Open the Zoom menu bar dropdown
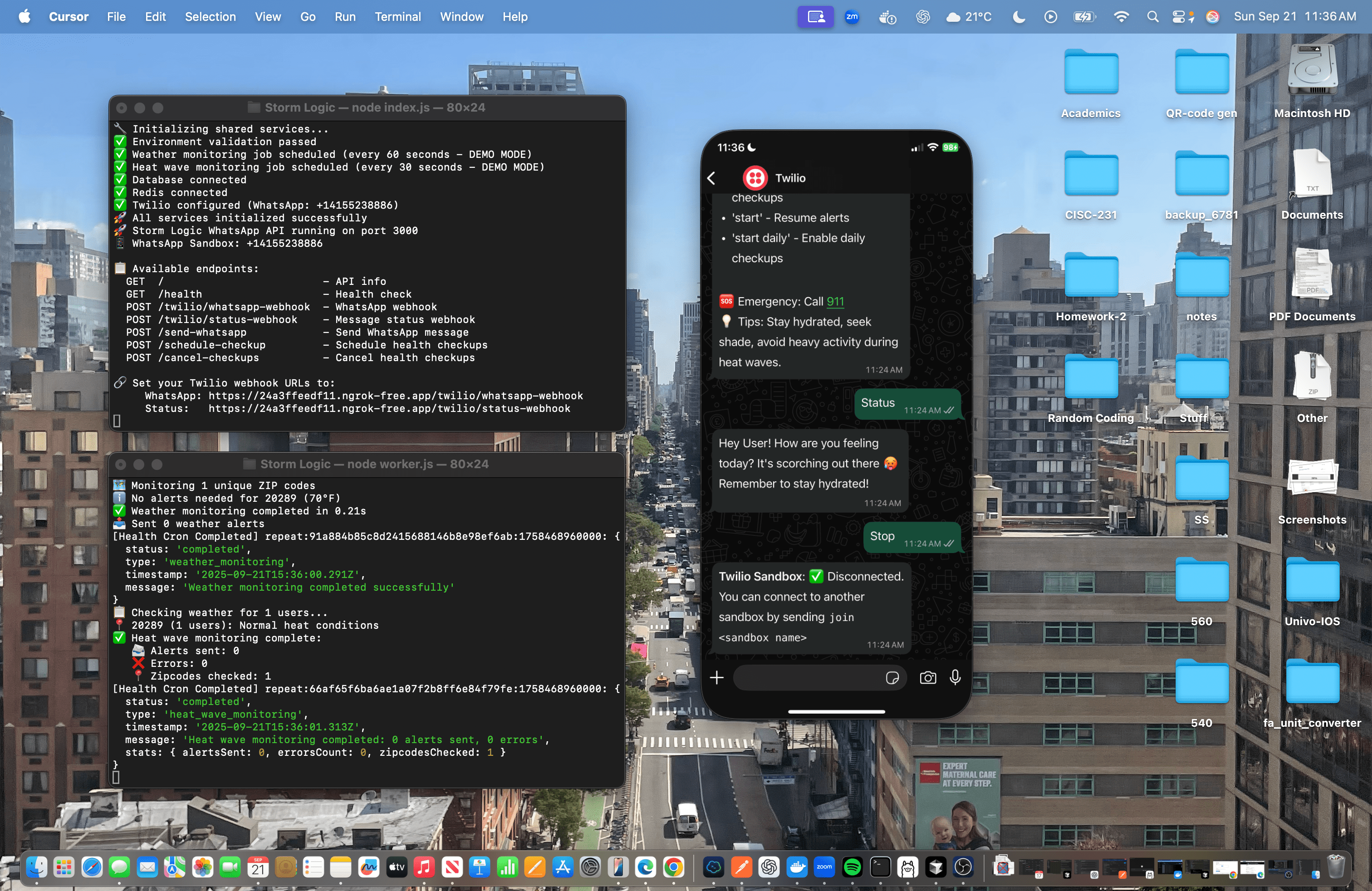 click(x=852, y=17)
